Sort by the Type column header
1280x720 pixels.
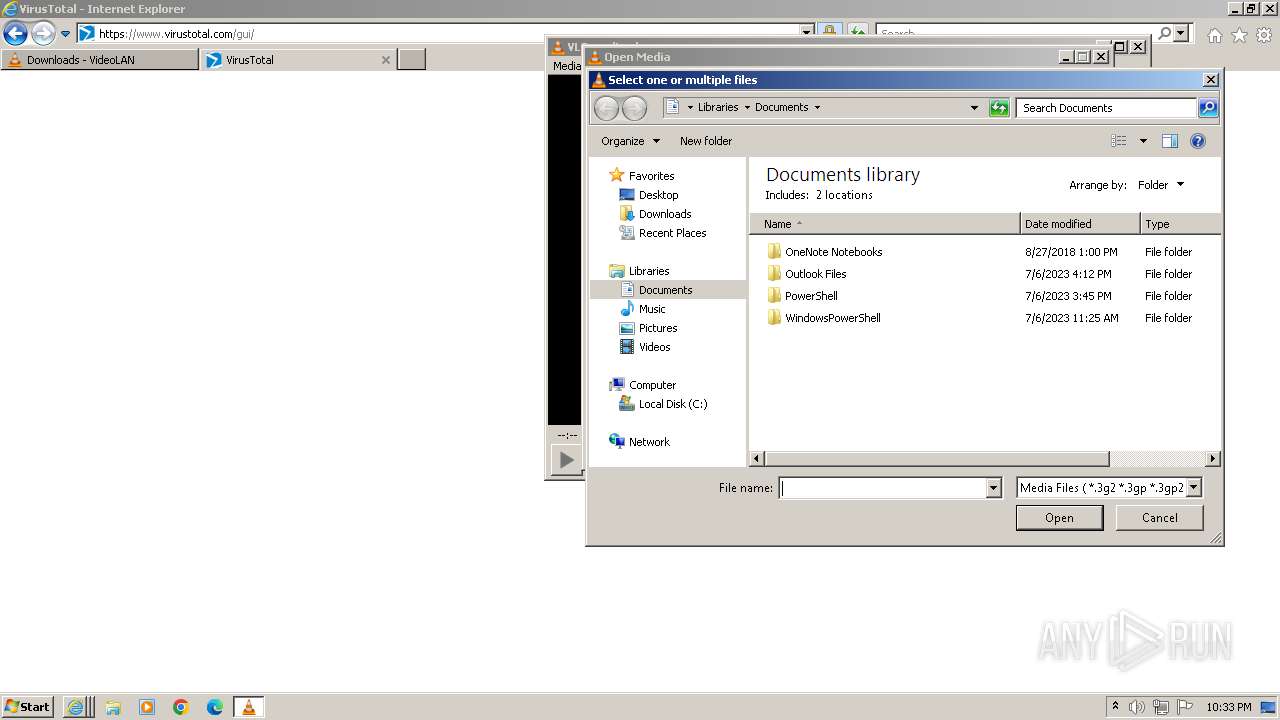point(1180,224)
